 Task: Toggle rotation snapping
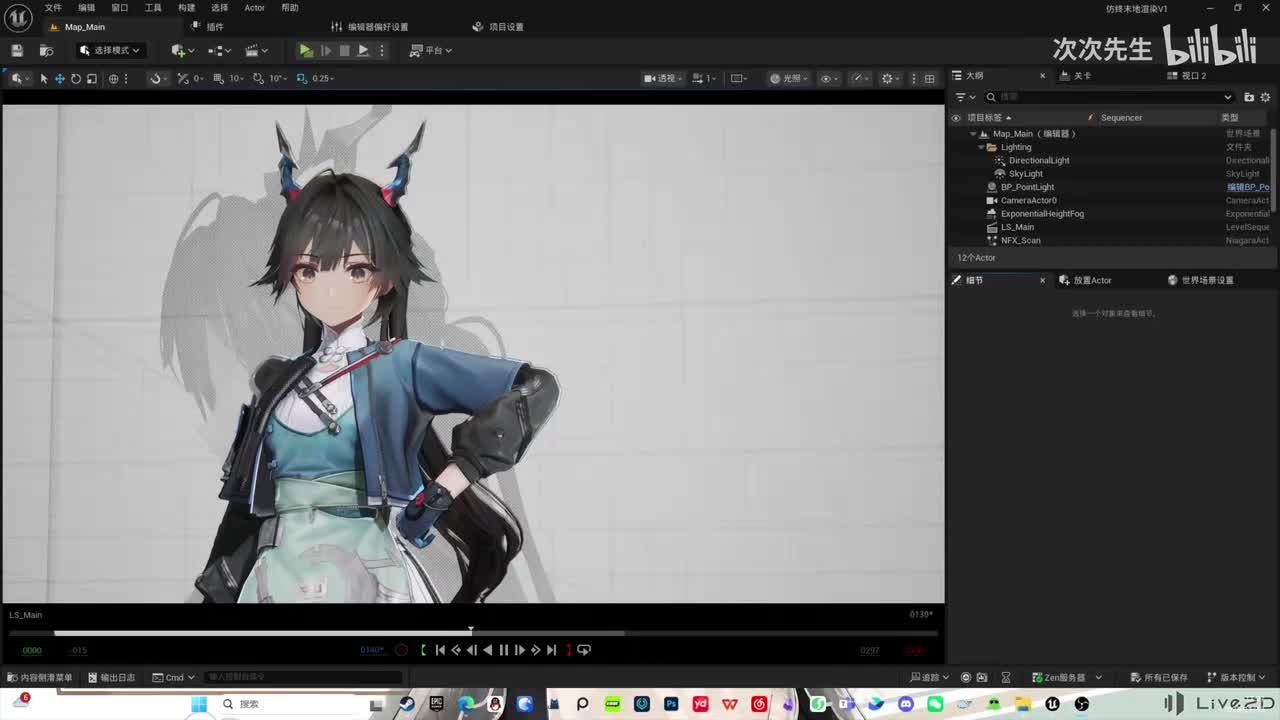coord(258,78)
